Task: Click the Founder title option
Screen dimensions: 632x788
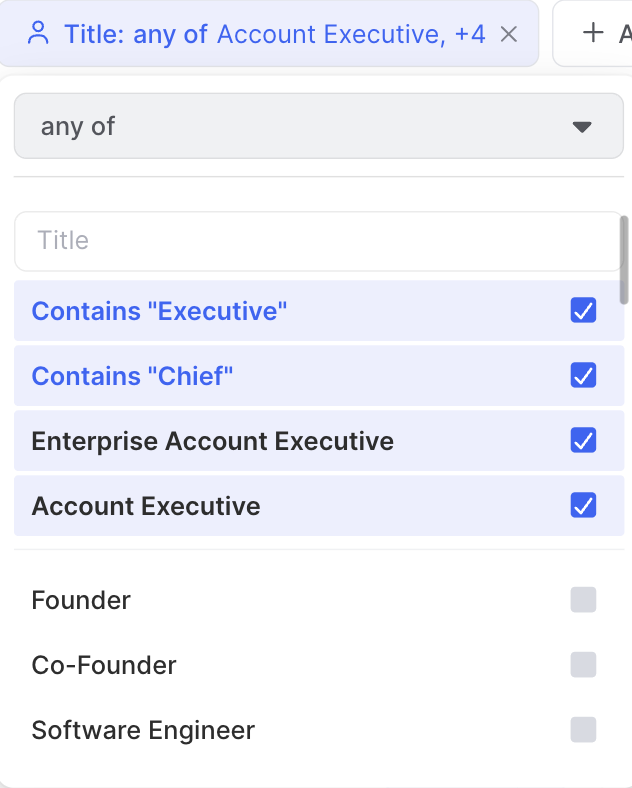Action: [x=81, y=600]
